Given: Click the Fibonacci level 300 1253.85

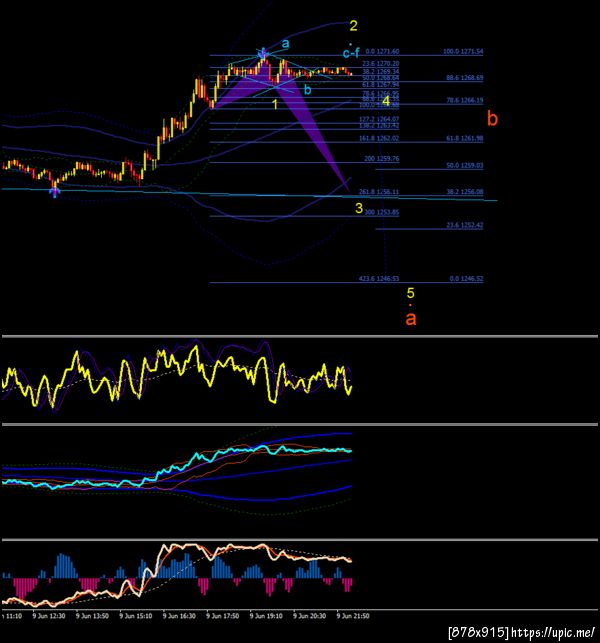Looking at the screenshot, I should pos(381,212).
